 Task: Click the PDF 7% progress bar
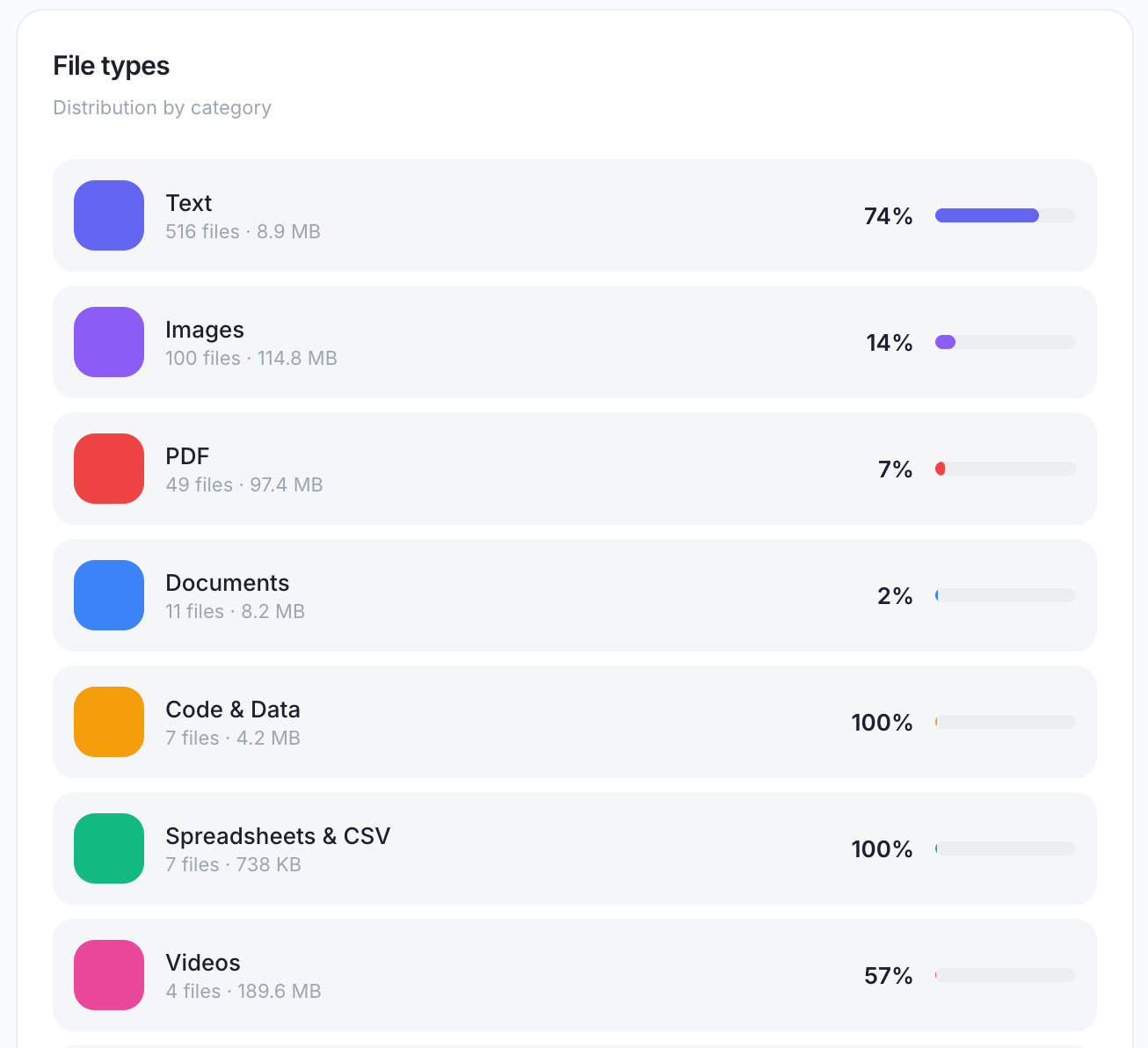[x=1006, y=469]
